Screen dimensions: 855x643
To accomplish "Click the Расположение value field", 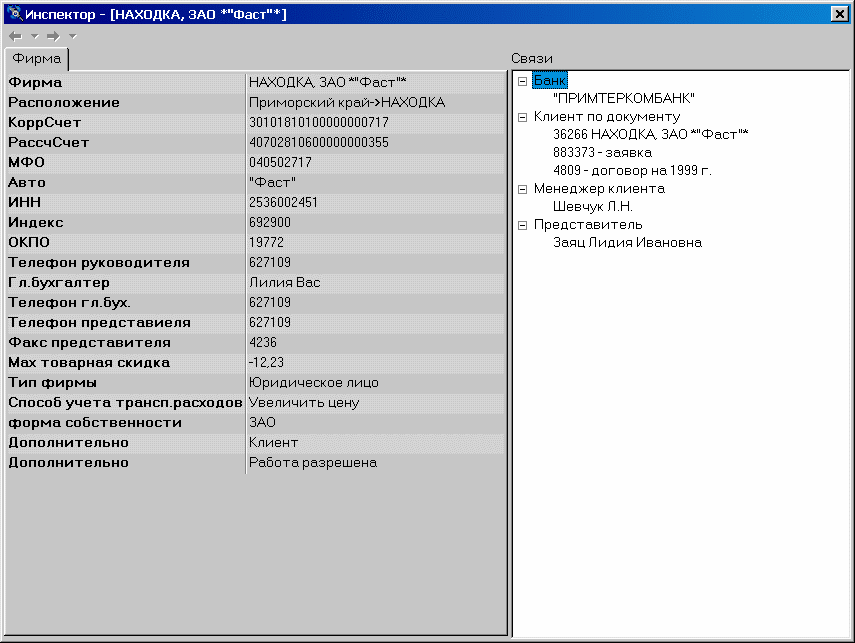I will (346, 102).
